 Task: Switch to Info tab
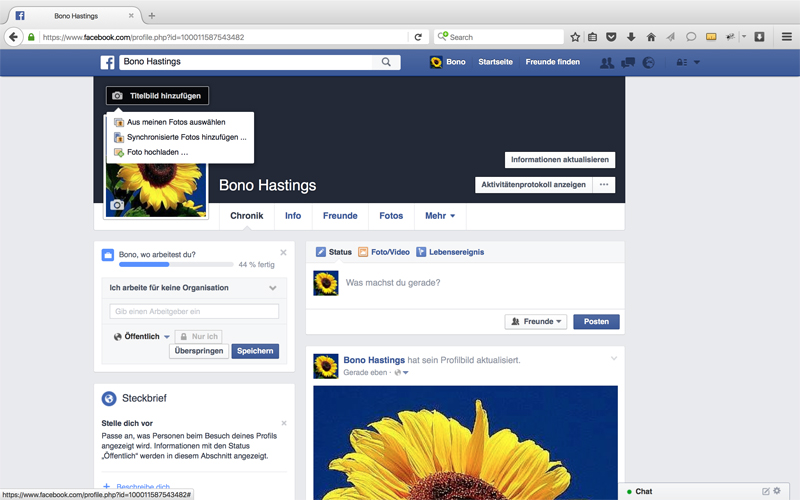coord(293,216)
